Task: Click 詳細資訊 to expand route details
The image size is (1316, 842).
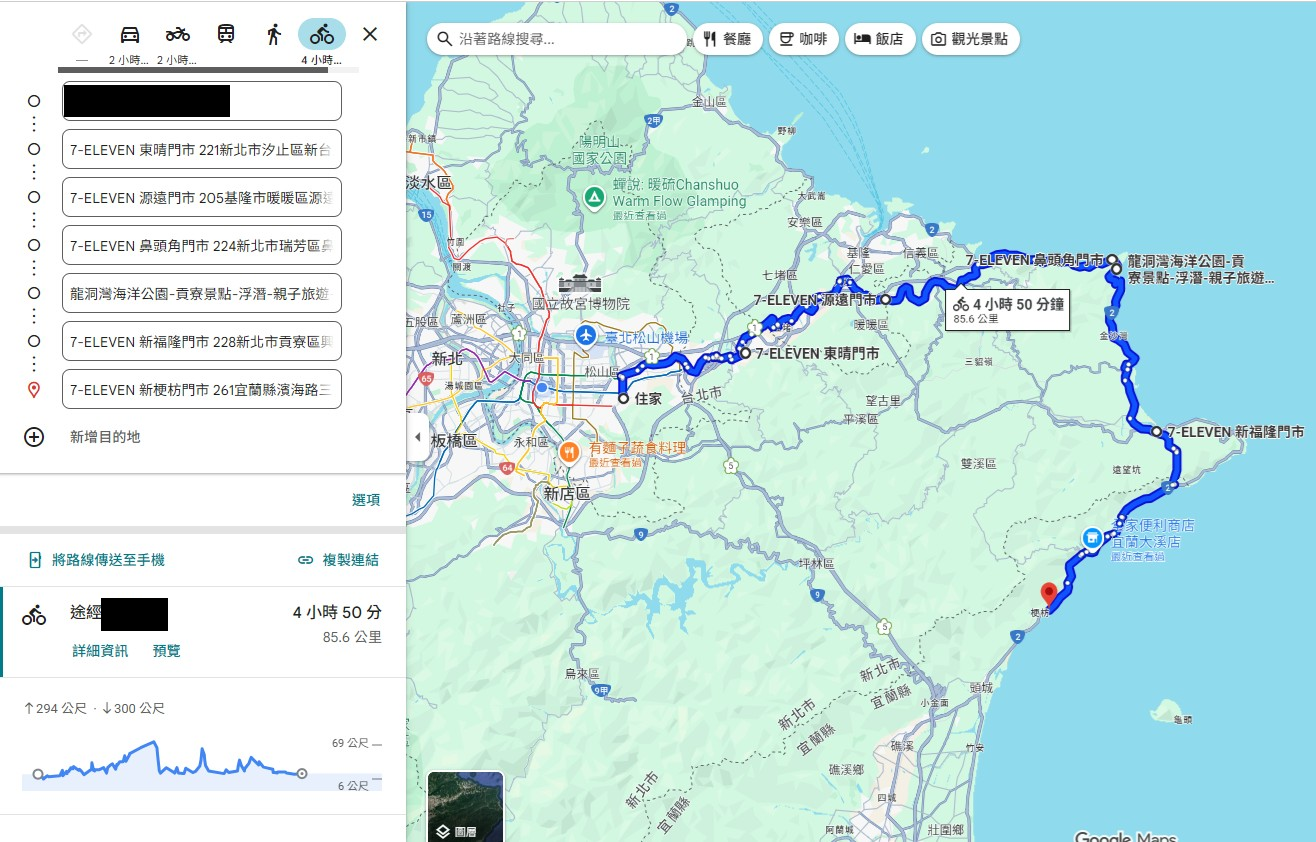Action: [100, 651]
